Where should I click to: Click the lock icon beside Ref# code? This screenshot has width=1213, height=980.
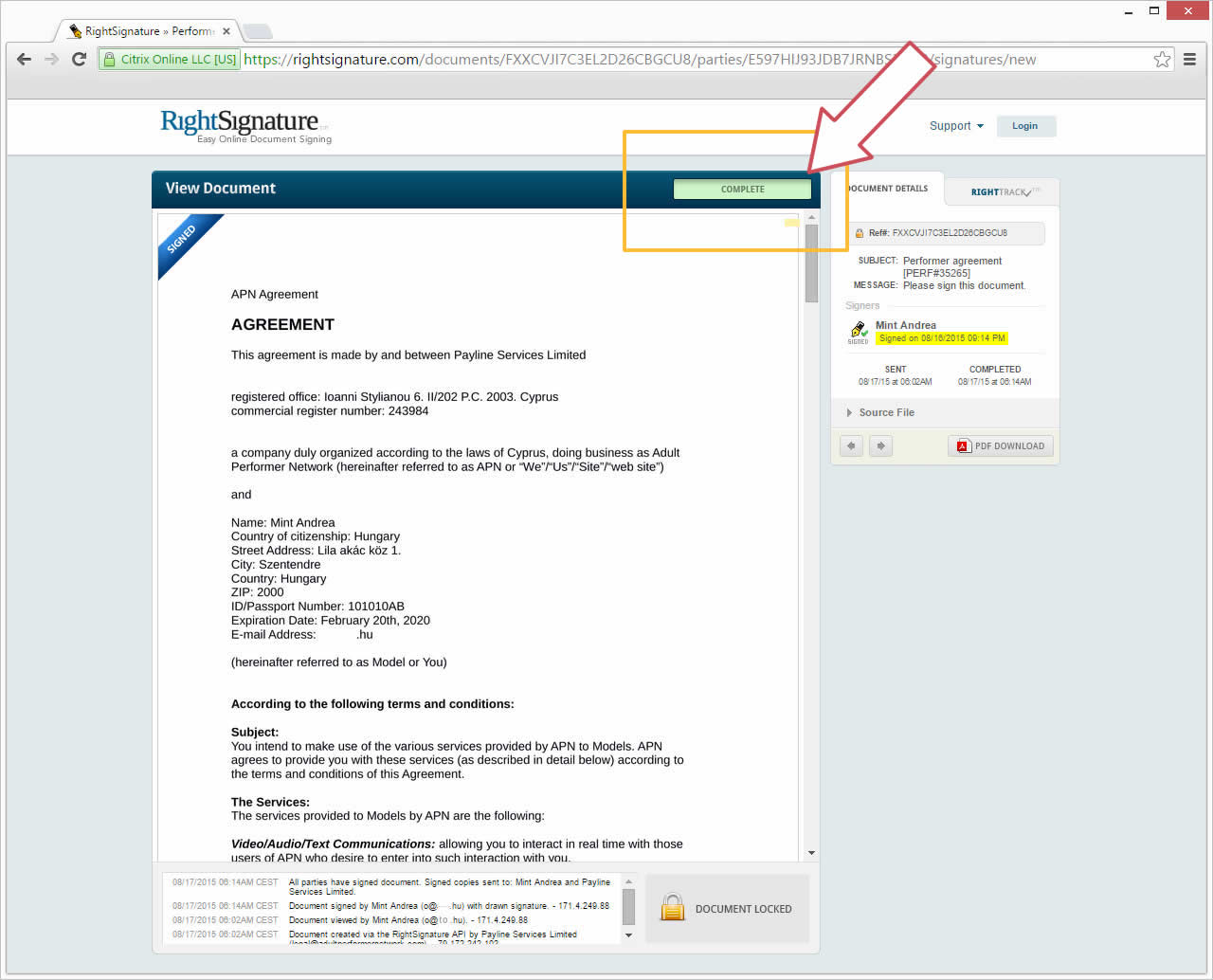pyautogui.click(x=860, y=233)
